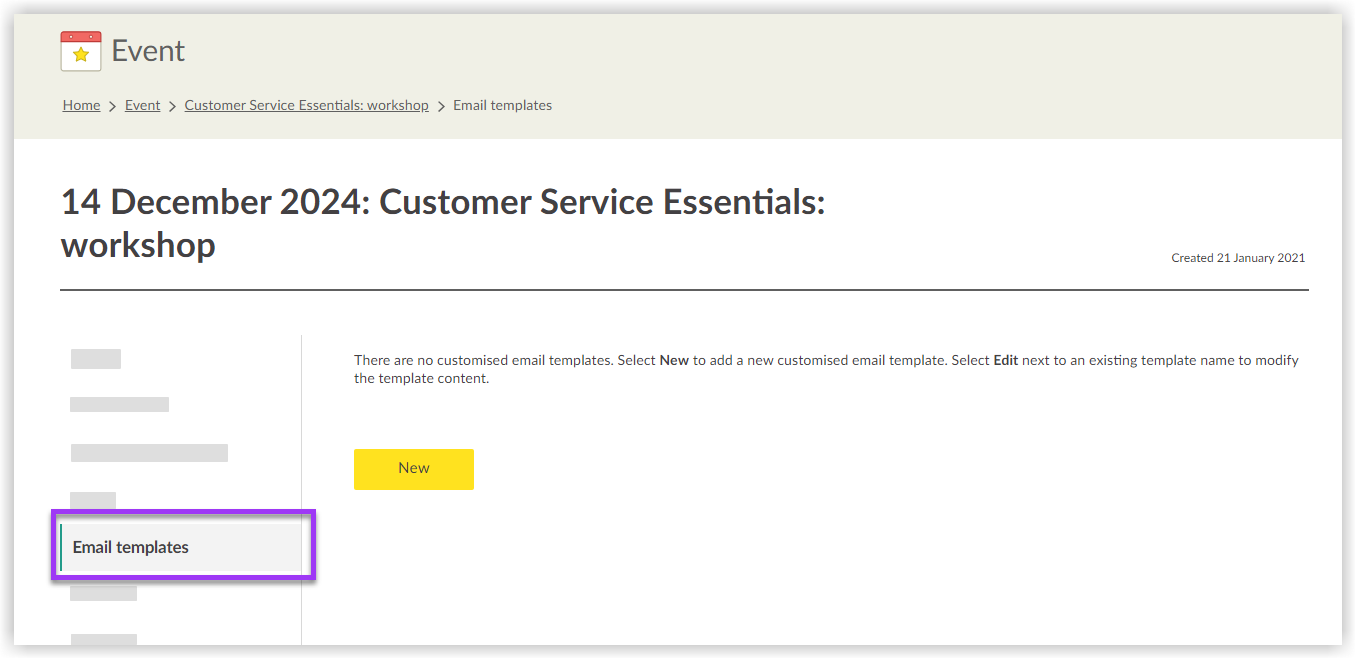This screenshot has width=1357, height=659.
Task: Select greyed-out item directly below Email templates
Action: [103, 593]
